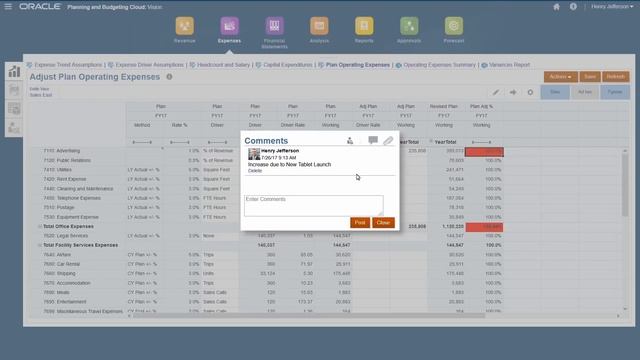This screenshot has height=360, width=640.
Task: Open the Financial Statements icon
Action: point(274,26)
